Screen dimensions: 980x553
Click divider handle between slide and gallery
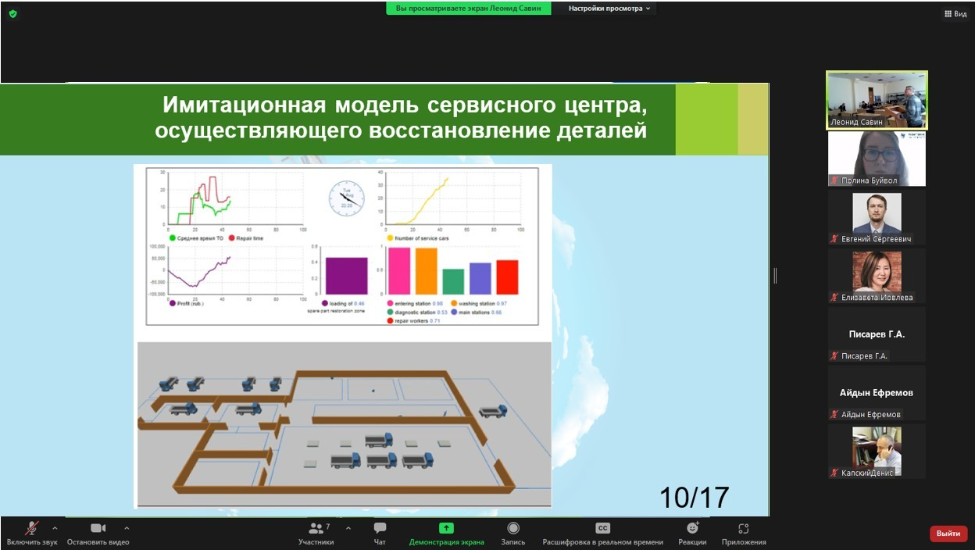(x=775, y=276)
